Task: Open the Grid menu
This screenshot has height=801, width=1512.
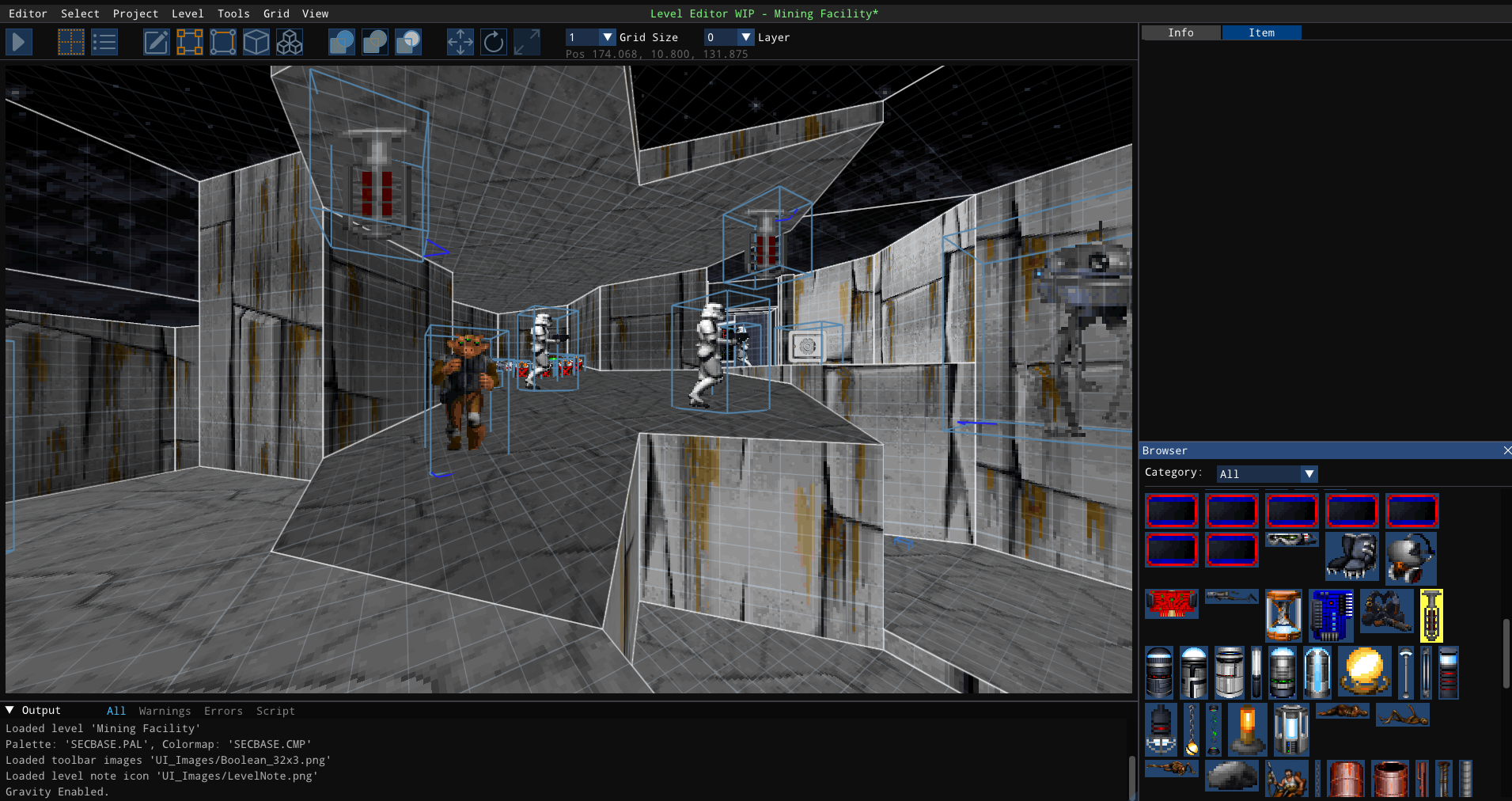Action: tap(276, 13)
